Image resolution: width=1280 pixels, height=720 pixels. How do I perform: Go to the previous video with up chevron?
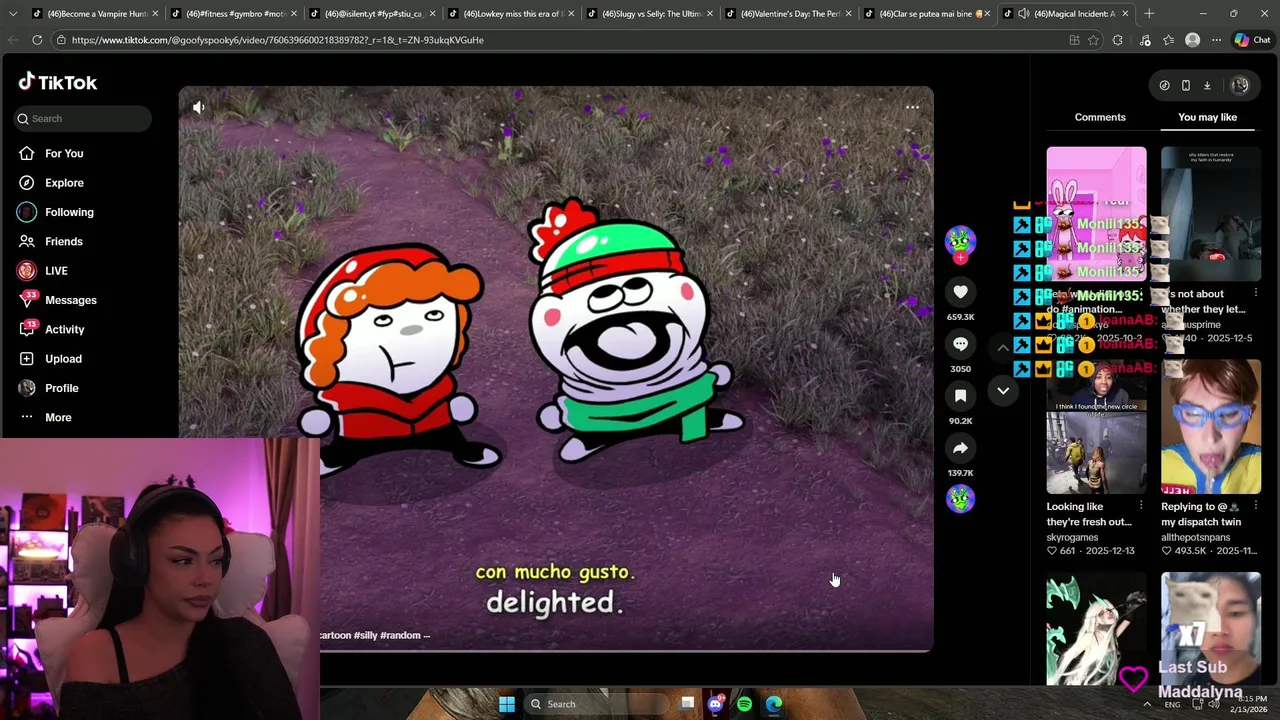1003,347
